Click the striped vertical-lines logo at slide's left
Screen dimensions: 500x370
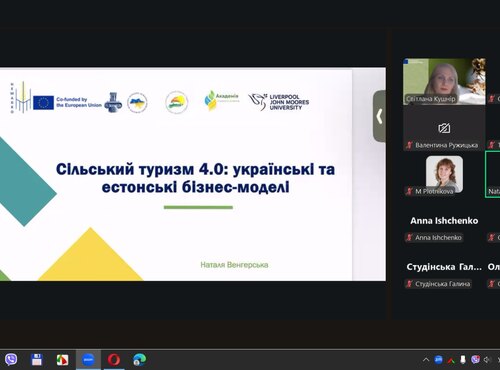21,97
